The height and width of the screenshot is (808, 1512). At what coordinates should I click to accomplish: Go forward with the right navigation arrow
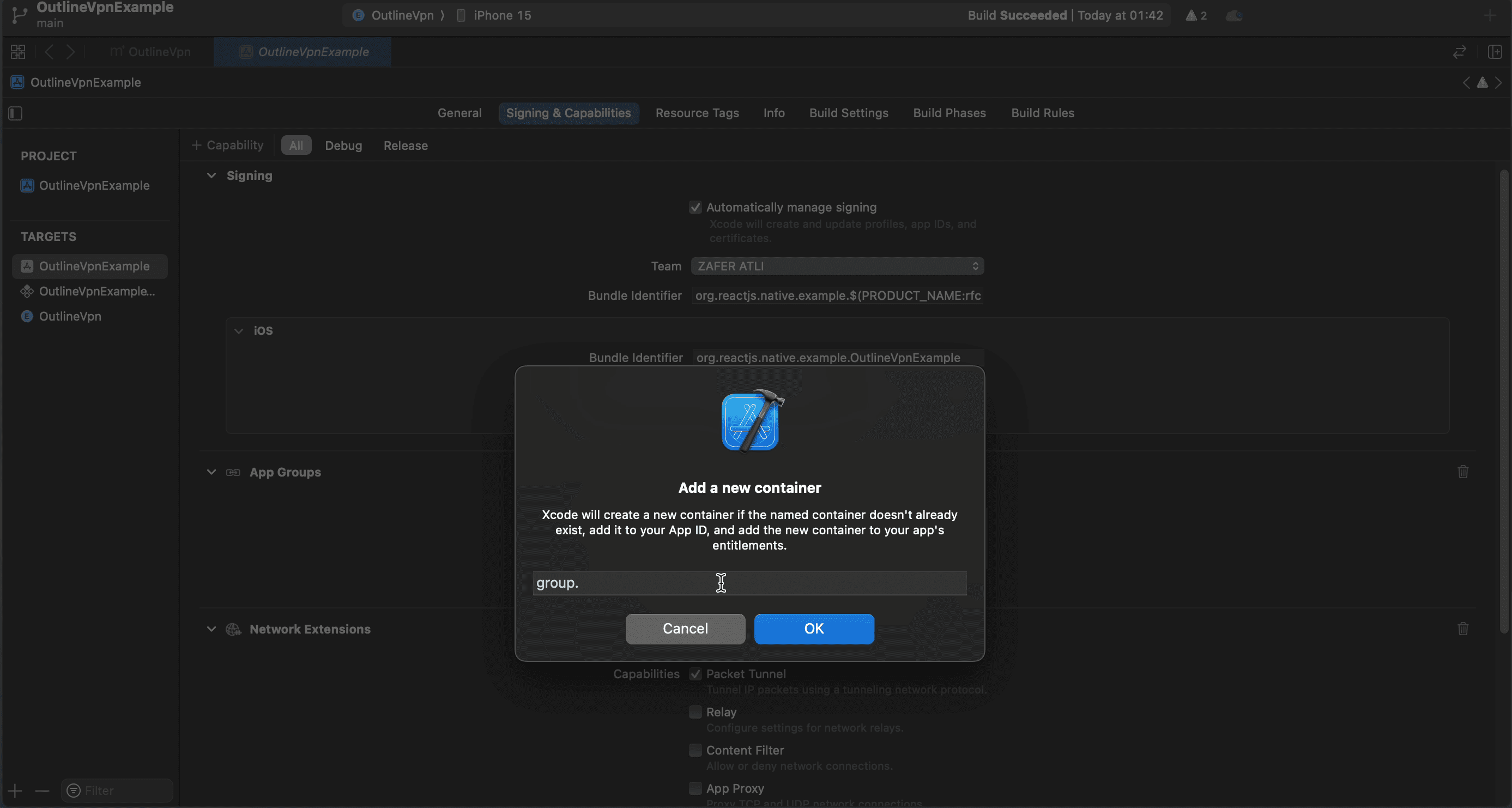pos(70,52)
